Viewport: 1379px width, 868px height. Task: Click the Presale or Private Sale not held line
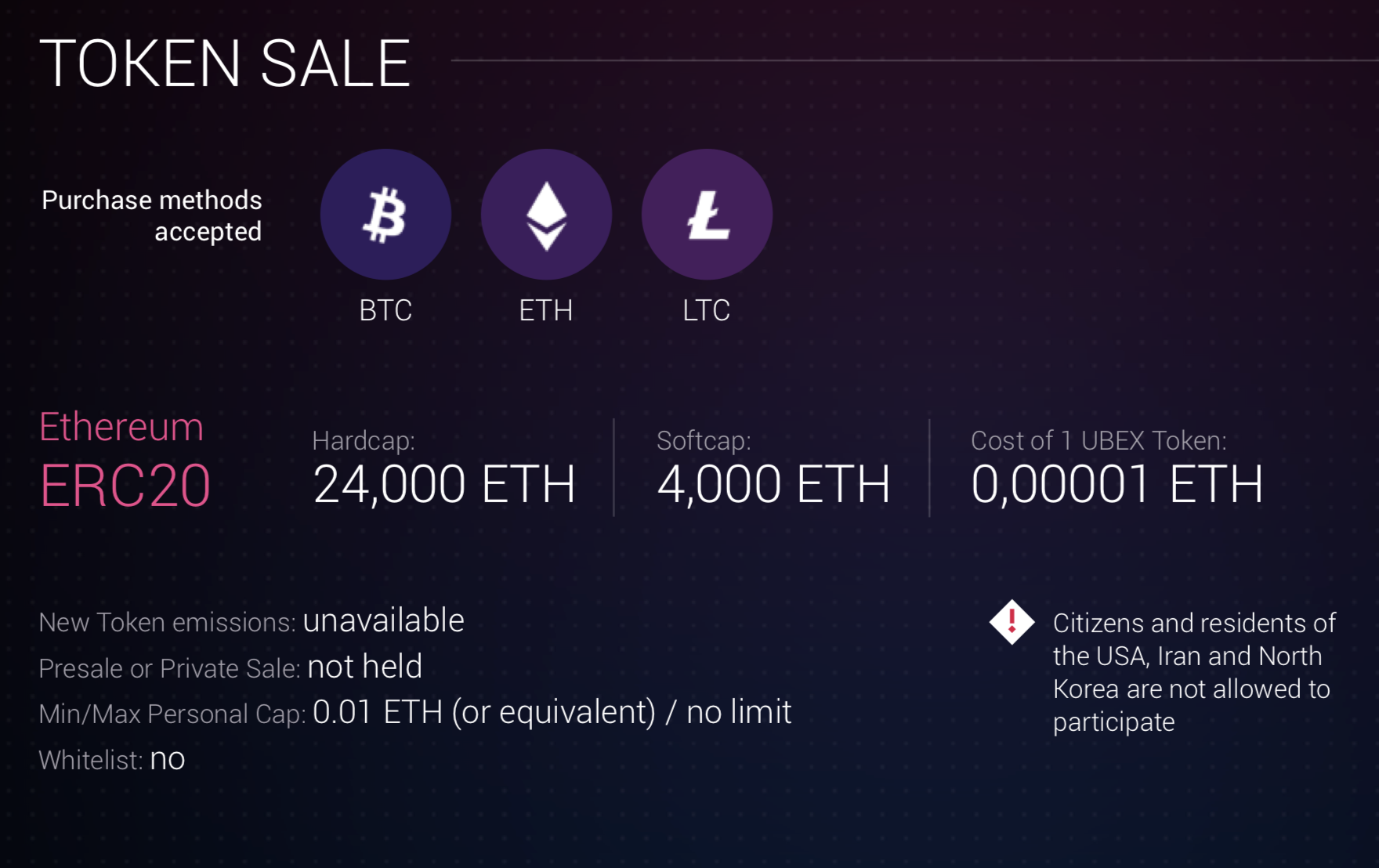(230, 667)
